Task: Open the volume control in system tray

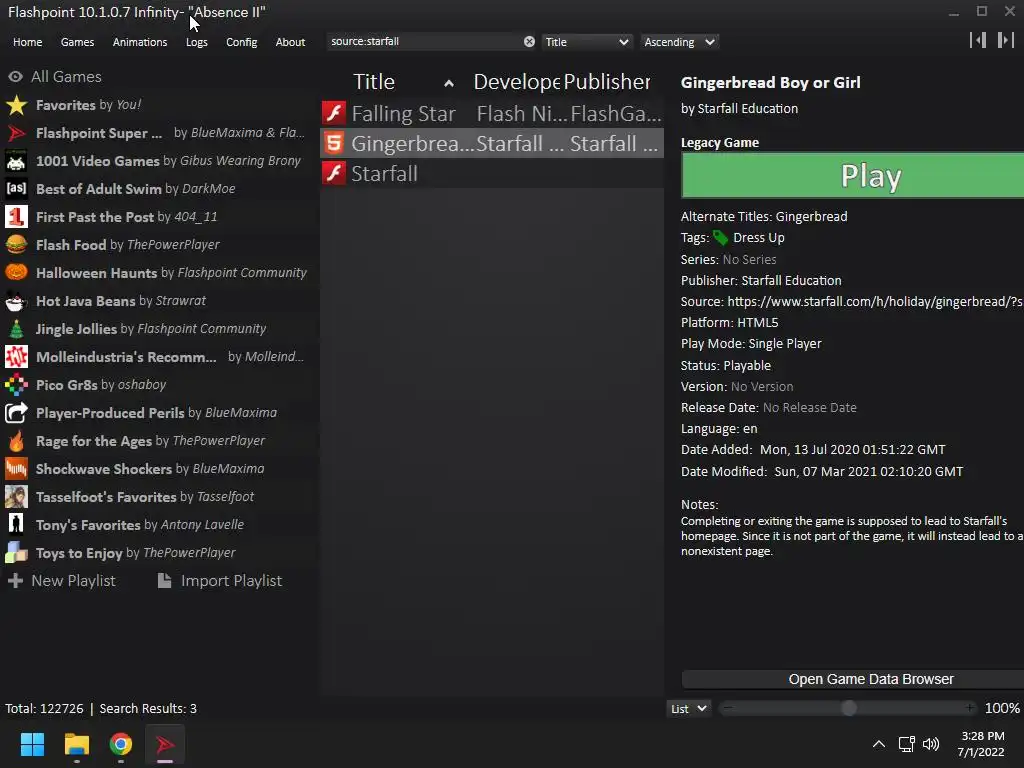Action: [931, 744]
